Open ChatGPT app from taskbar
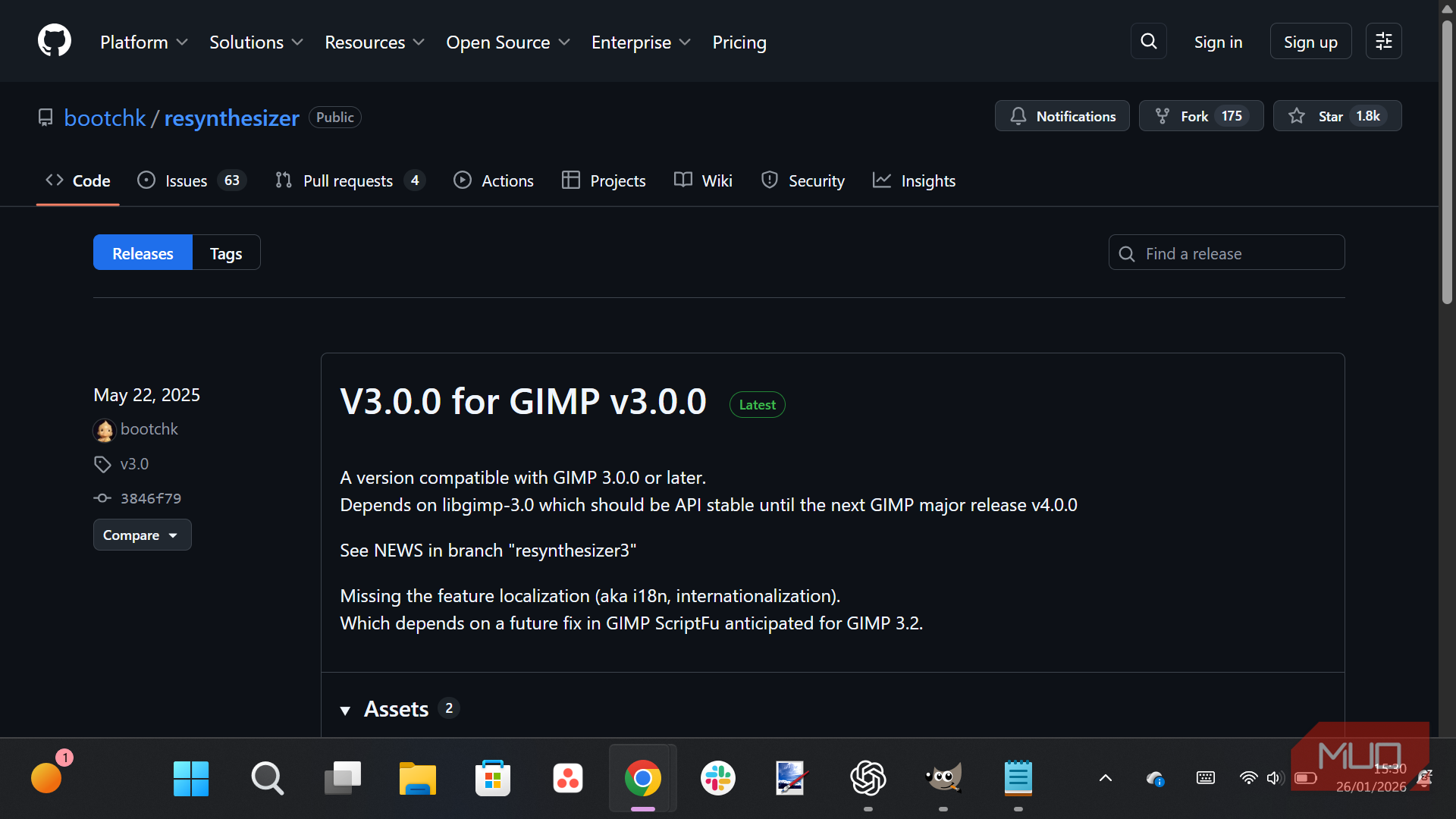 (868, 779)
